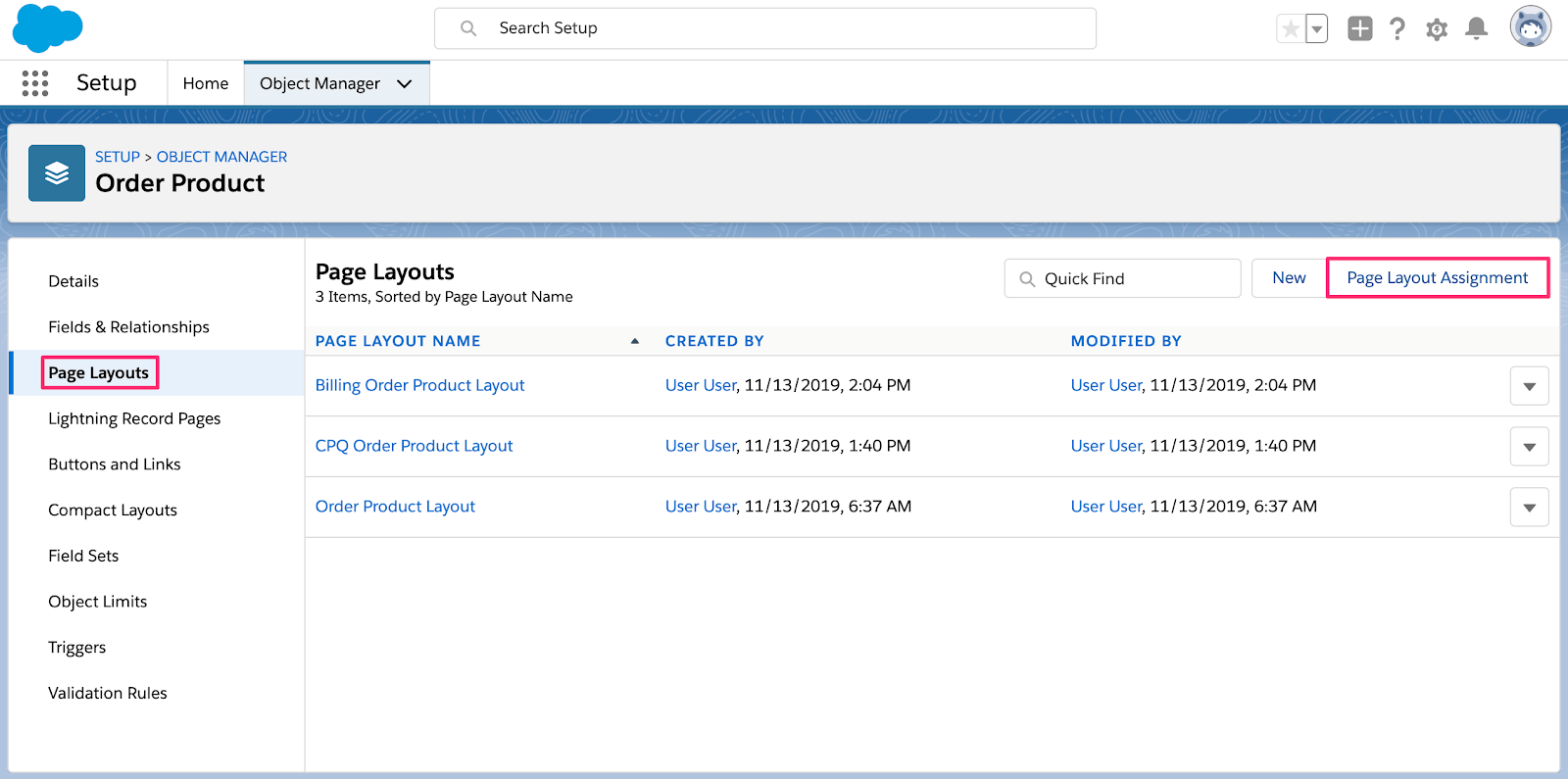Open Object Limits in the sidebar
This screenshot has height=779, width=1568.
click(x=98, y=602)
